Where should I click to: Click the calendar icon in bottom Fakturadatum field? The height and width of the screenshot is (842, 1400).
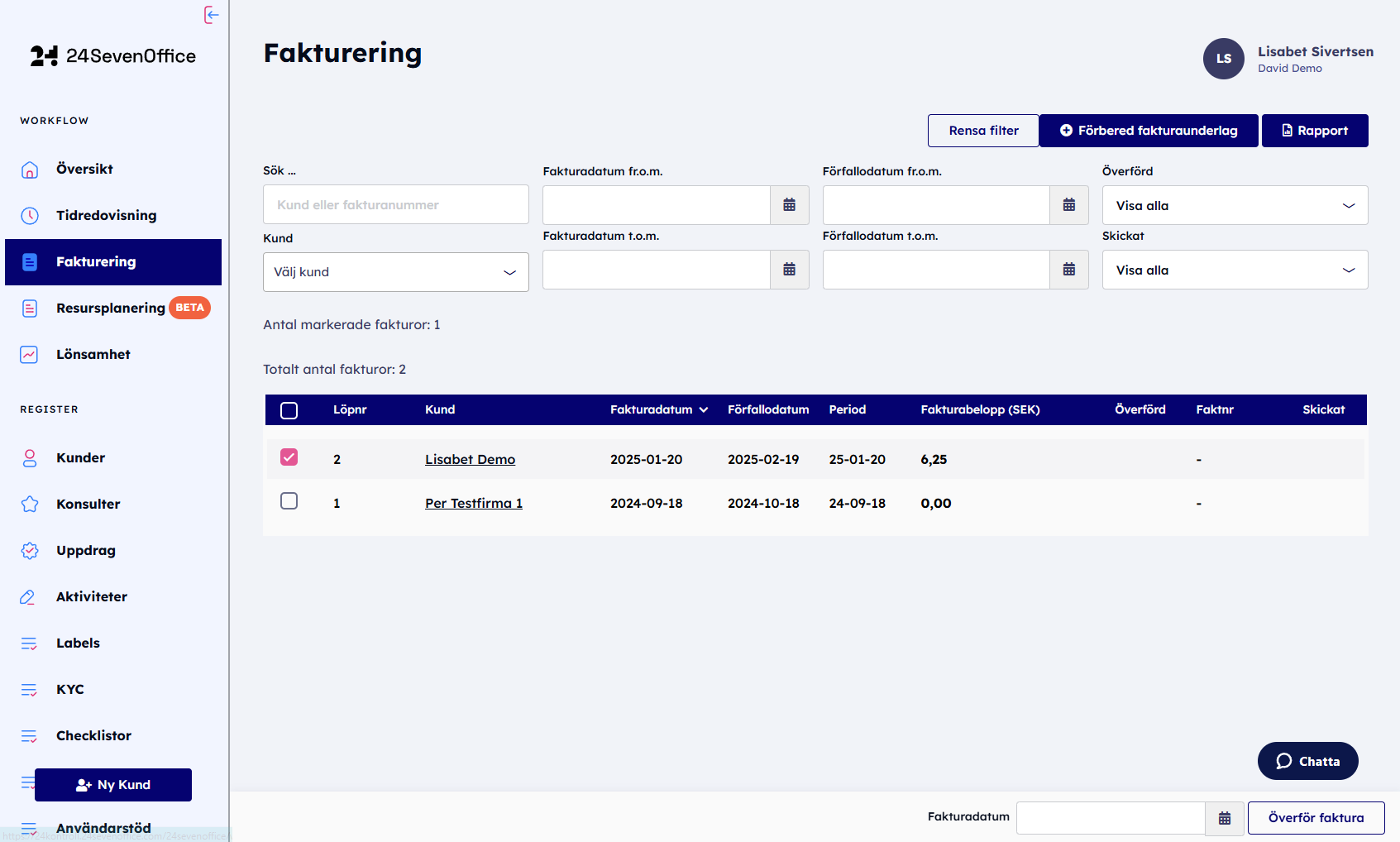[1224, 818]
